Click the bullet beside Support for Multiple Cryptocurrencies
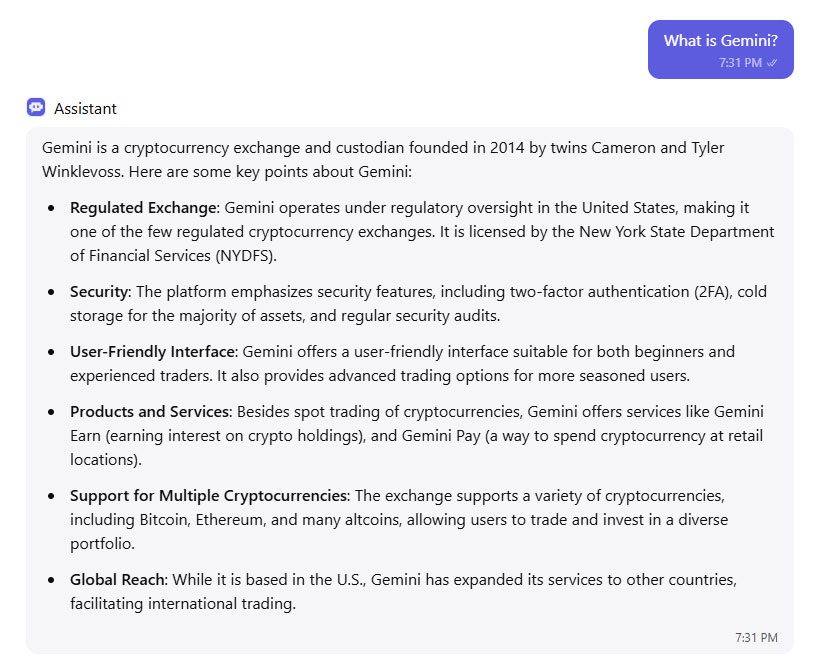 click(x=51, y=496)
